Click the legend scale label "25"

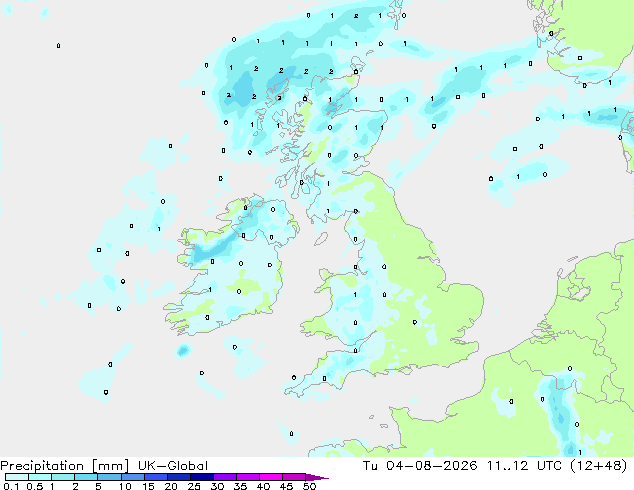tap(194, 486)
